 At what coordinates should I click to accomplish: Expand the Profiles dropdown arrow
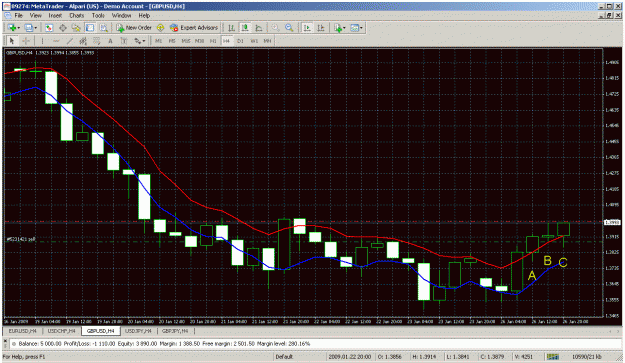coord(35,27)
